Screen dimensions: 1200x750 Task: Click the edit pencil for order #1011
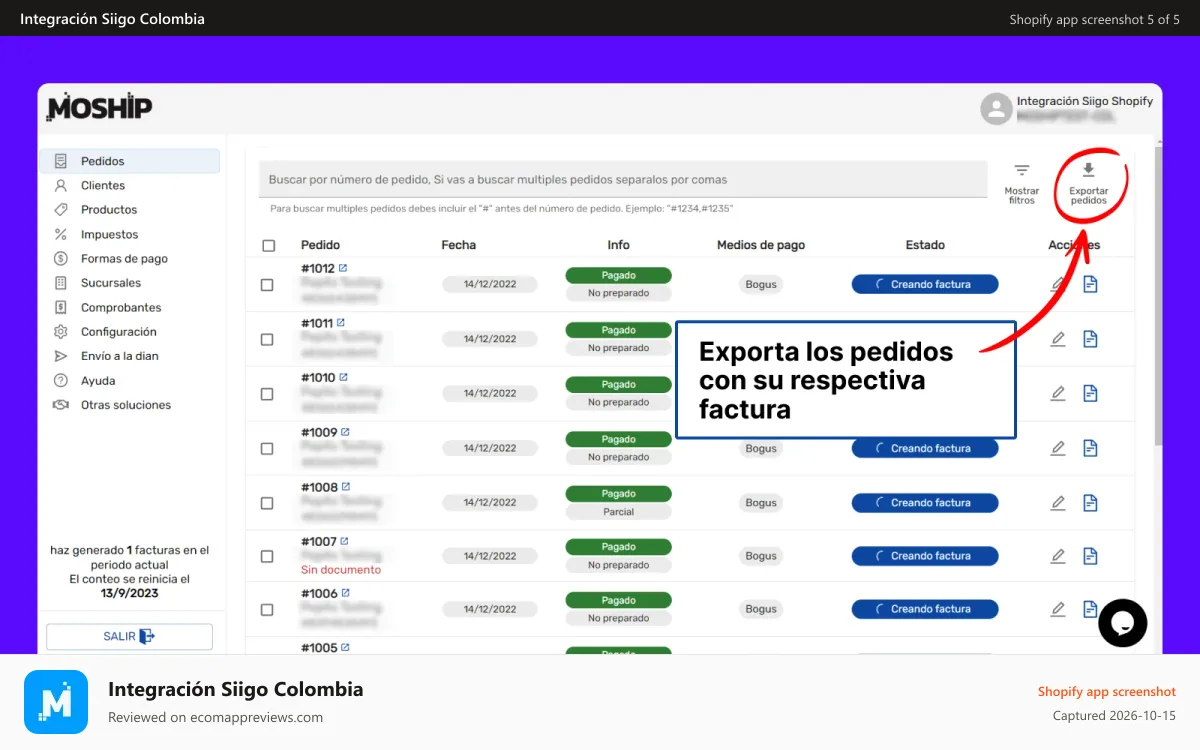pyautogui.click(x=1058, y=339)
